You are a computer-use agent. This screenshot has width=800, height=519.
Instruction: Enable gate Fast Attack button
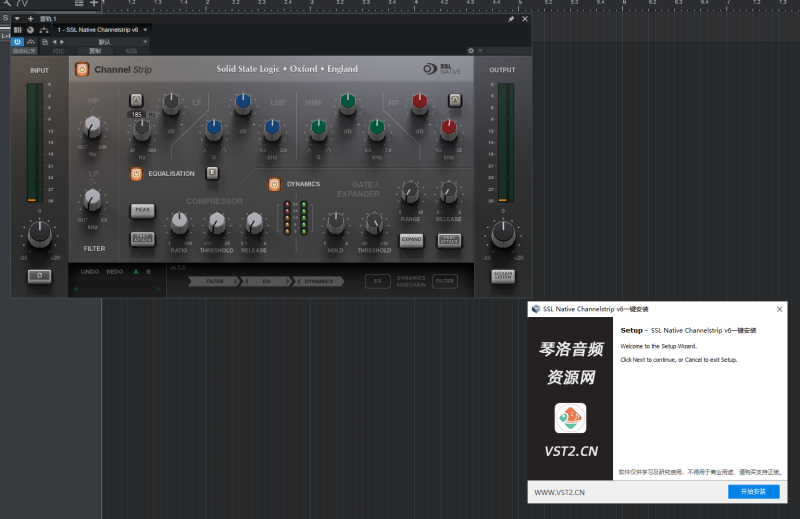[449, 240]
